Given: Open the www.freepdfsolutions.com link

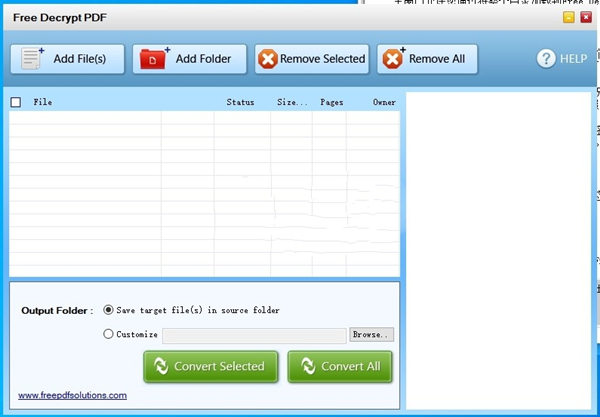Looking at the screenshot, I should (x=72, y=395).
